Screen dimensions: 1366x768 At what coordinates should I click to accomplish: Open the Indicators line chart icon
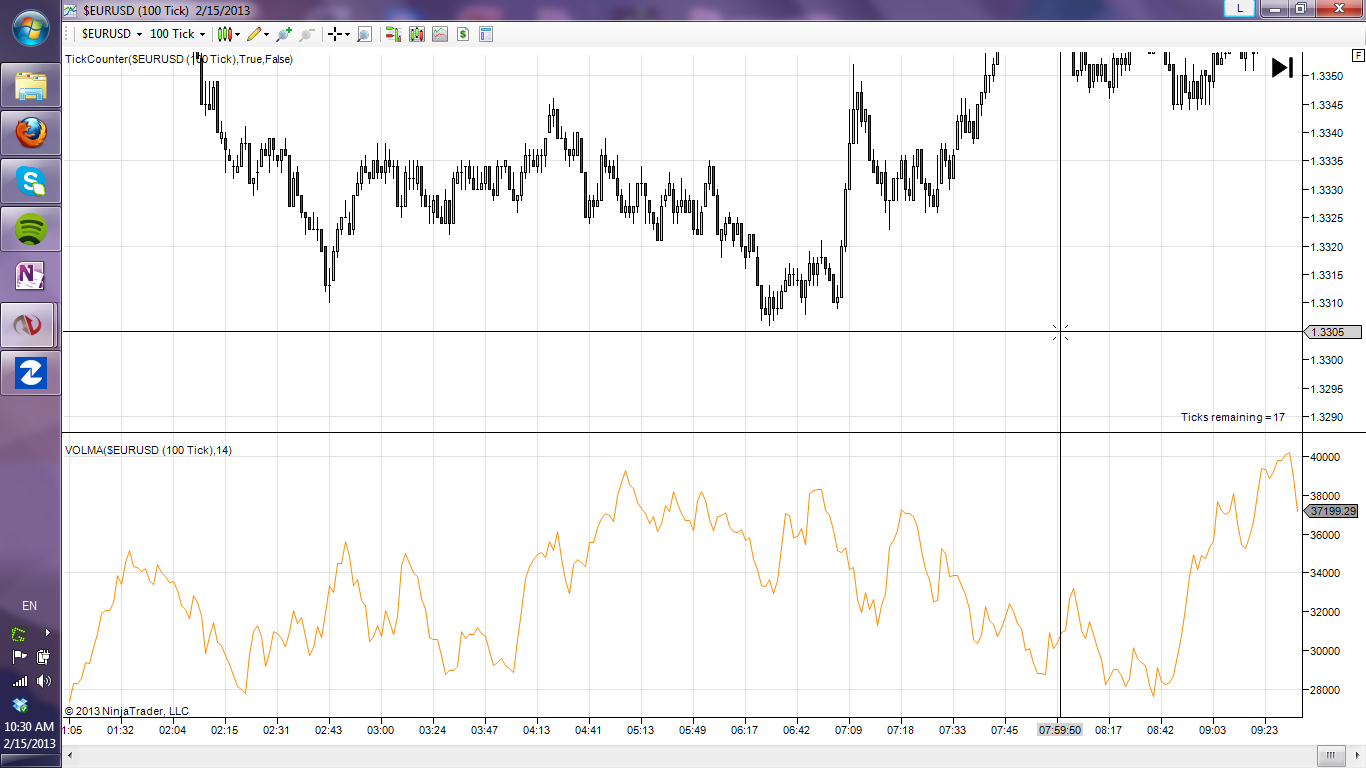click(440, 34)
